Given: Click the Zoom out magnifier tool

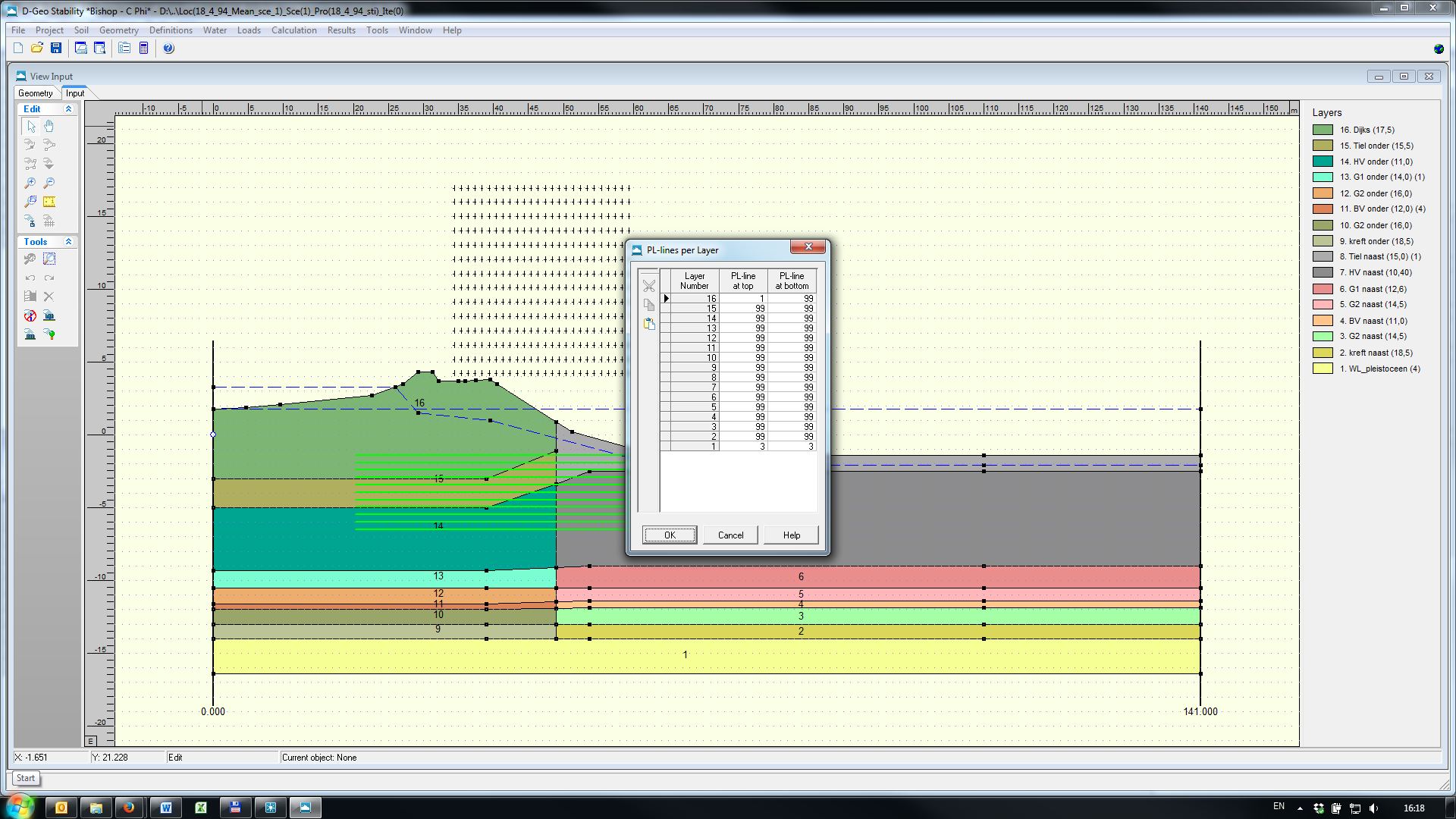Looking at the screenshot, I should (x=49, y=183).
